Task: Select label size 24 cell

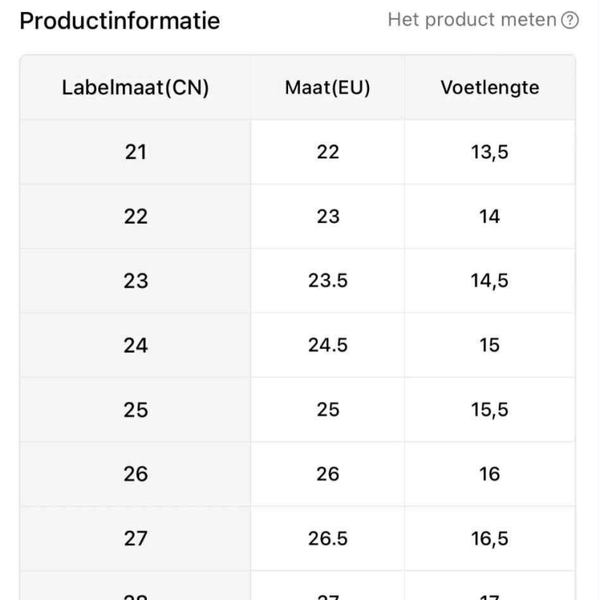Action: [135, 345]
